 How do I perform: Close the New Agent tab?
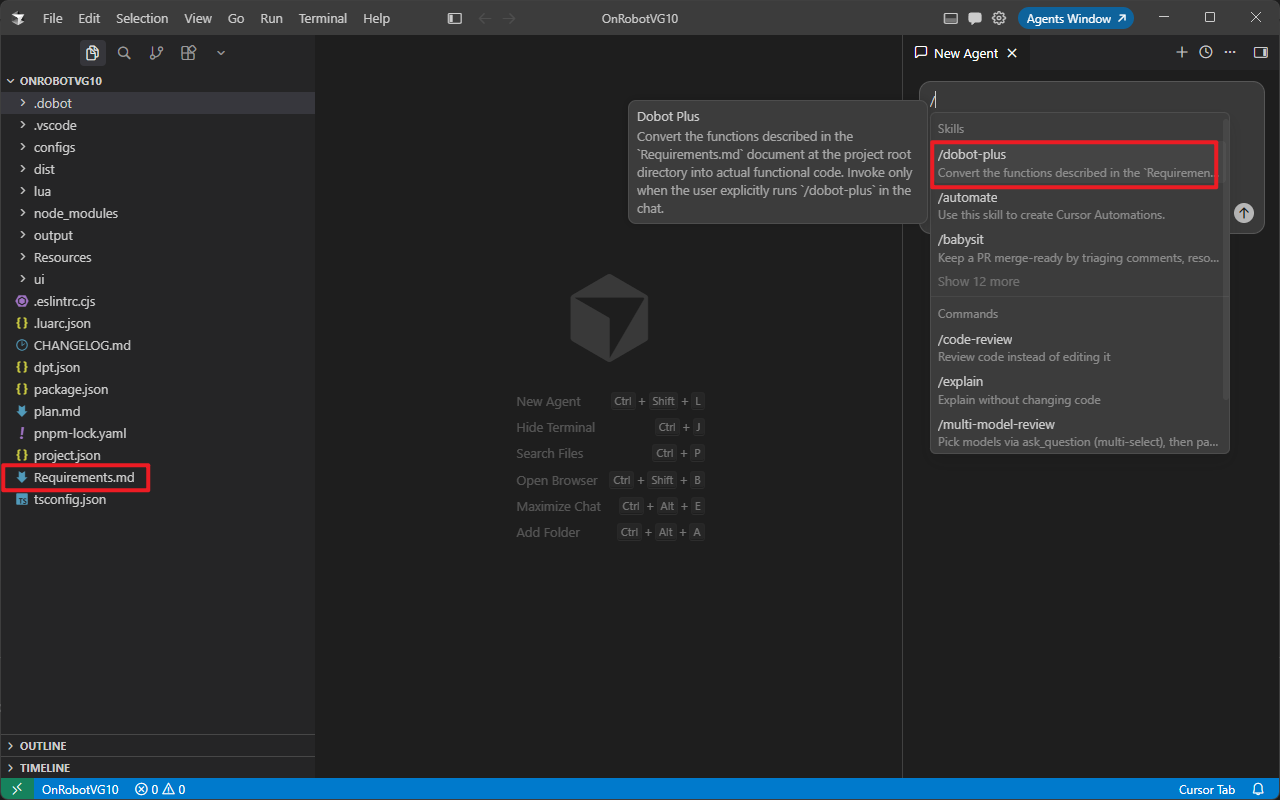coord(1012,53)
